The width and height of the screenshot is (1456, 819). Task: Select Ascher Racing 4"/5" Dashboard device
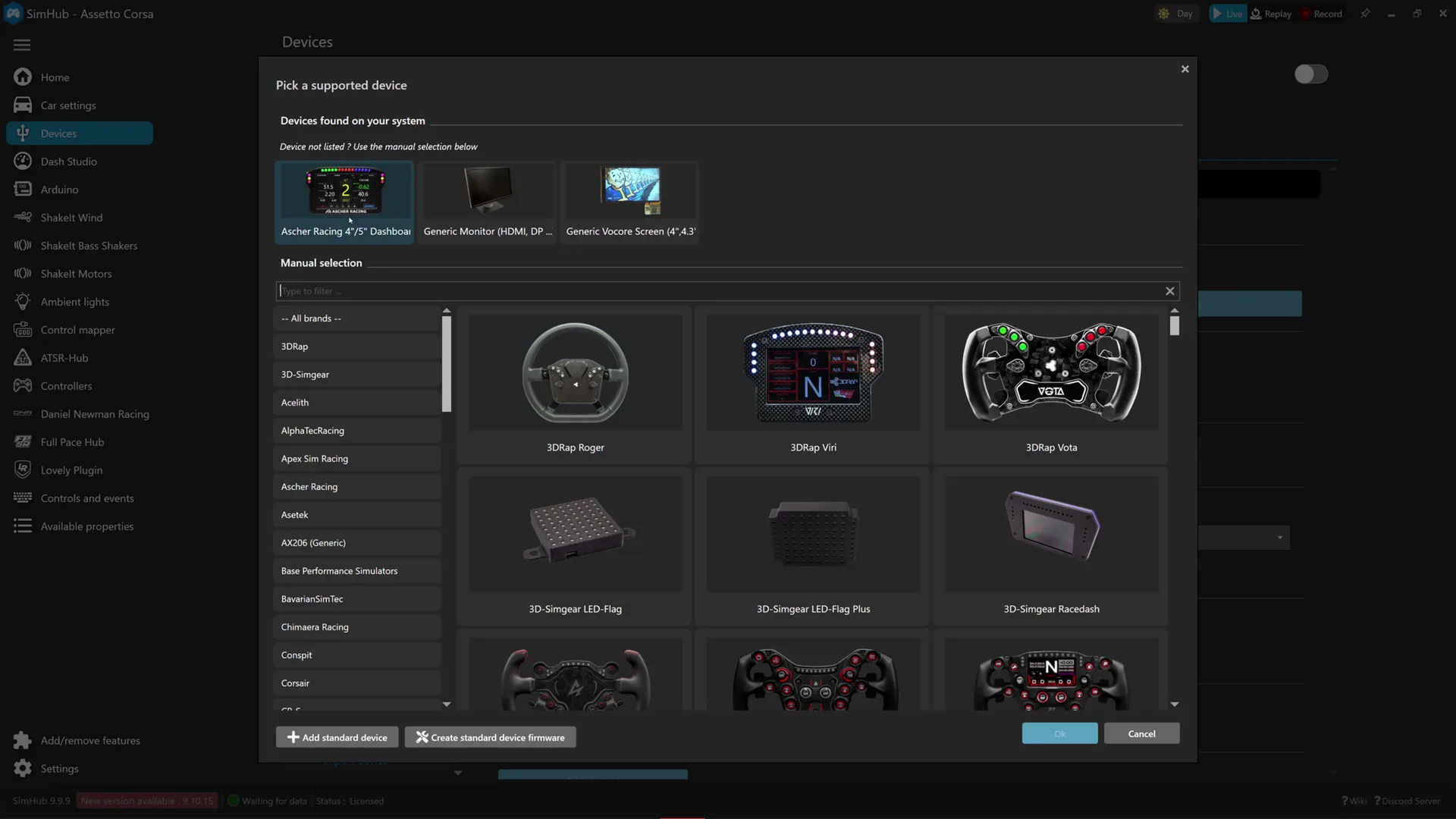[345, 202]
